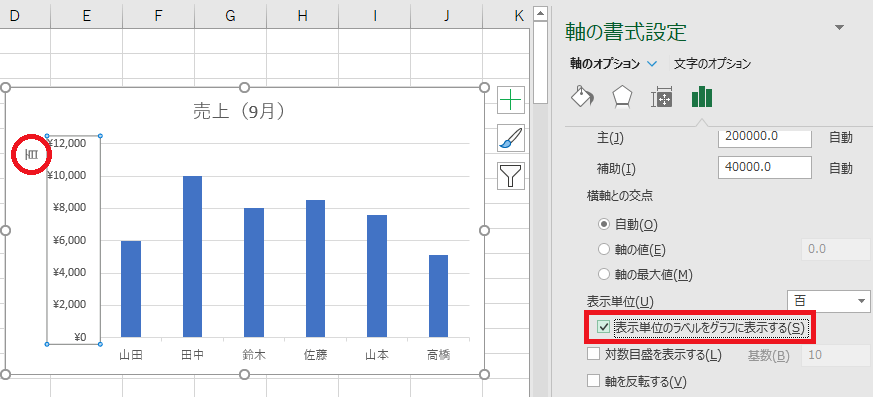
Task: Click the ¥10,000 axis label
Action: click(66, 175)
